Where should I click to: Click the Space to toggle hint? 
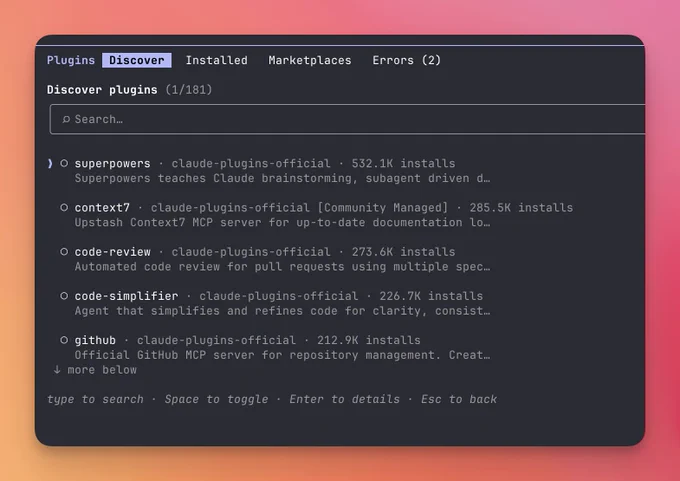(216, 399)
